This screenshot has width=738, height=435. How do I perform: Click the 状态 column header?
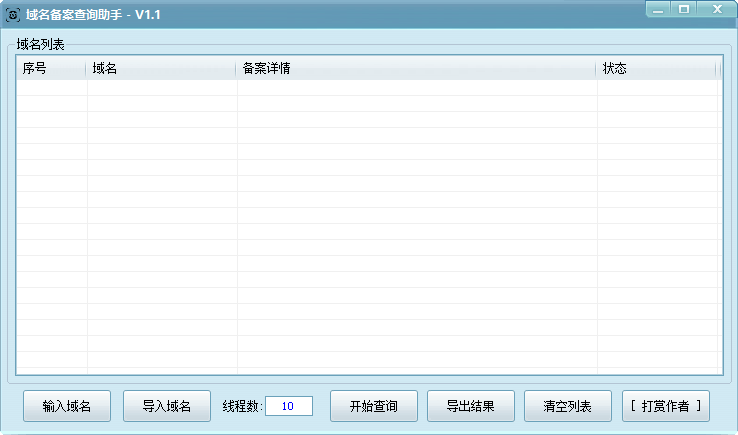(656, 69)
